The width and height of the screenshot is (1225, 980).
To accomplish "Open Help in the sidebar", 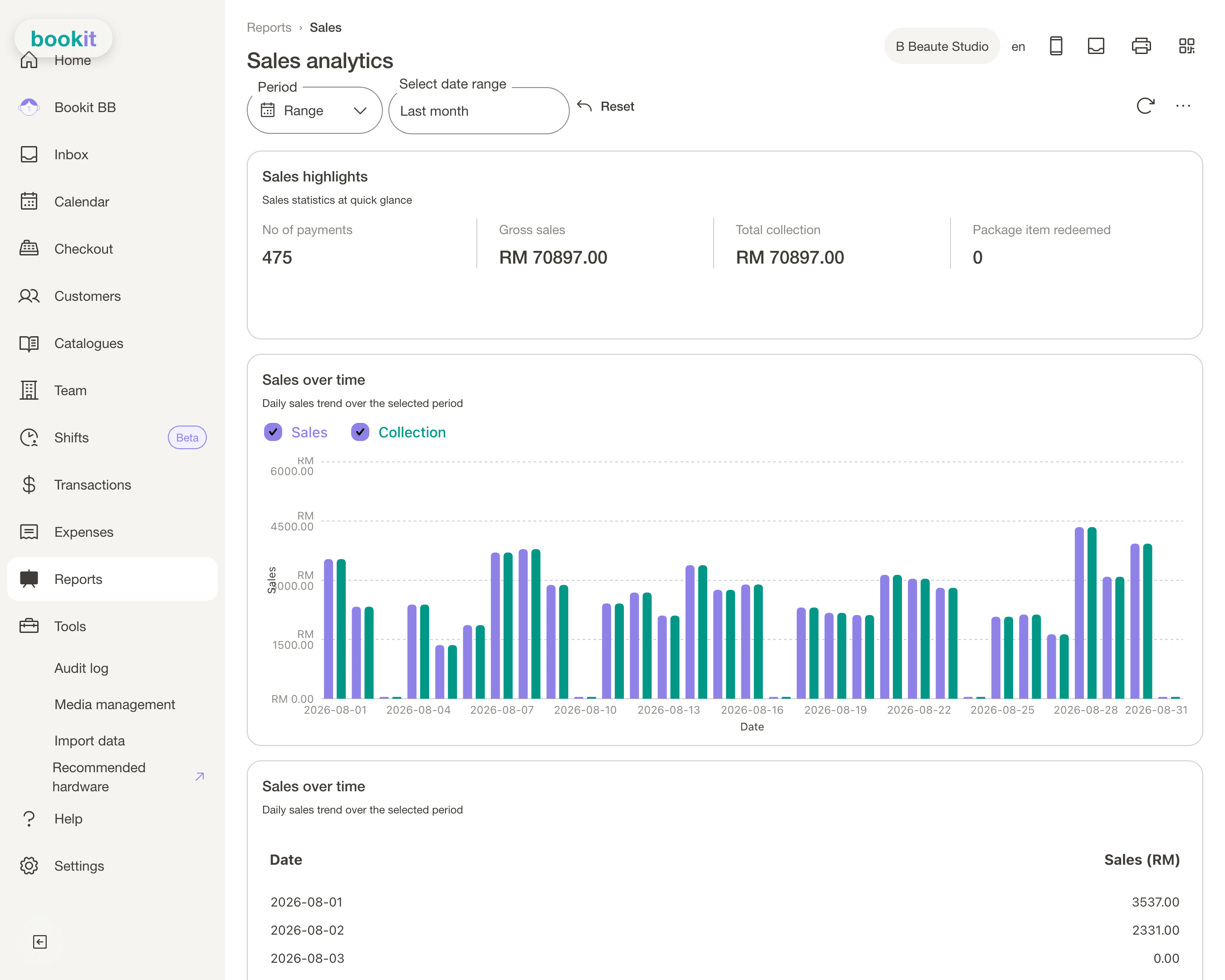I will pyautogui.click(x=68, y=818).
